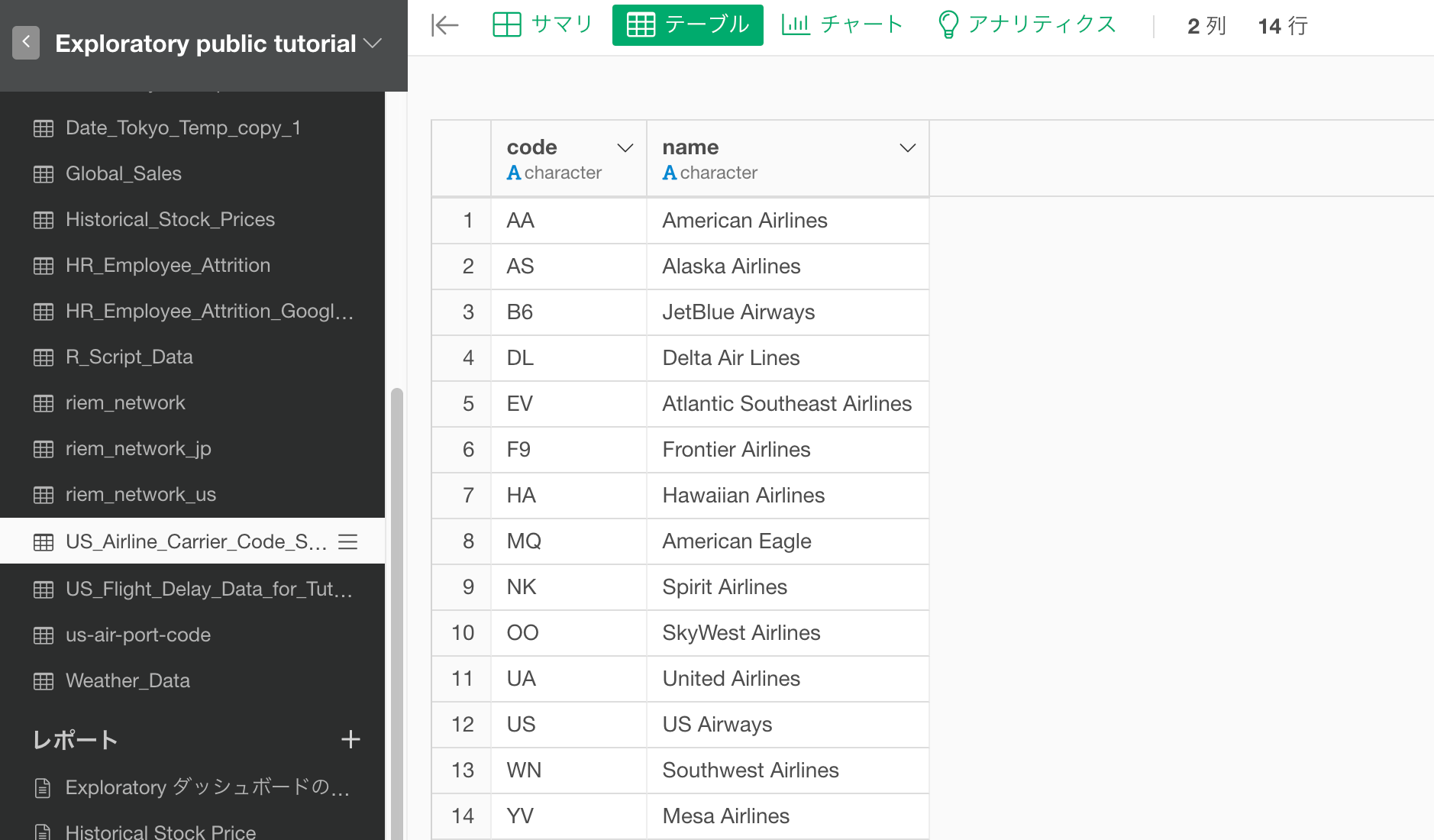The width and height of the screenshot is (1434, 840).
Task: Open the code column dropdown menu
Action: (x=625, y=147)
